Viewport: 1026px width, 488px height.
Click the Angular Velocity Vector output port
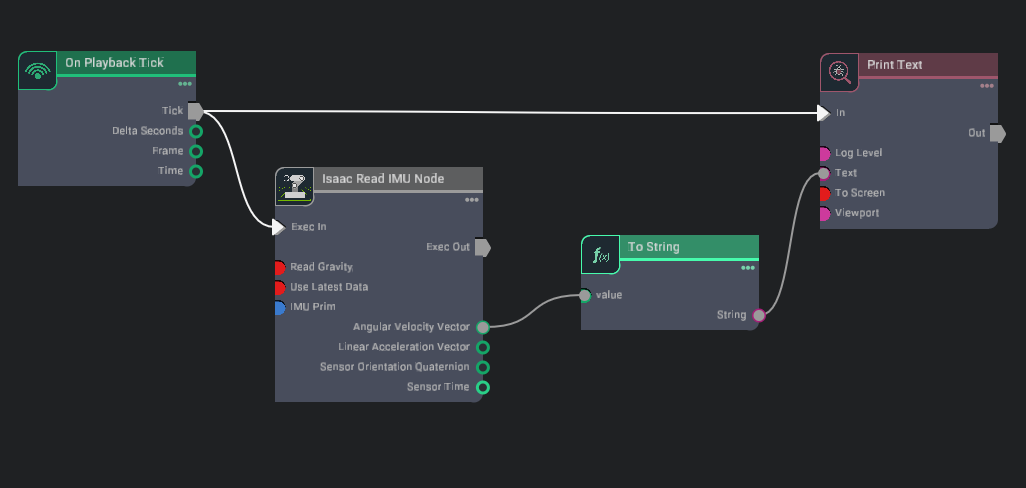483,327
